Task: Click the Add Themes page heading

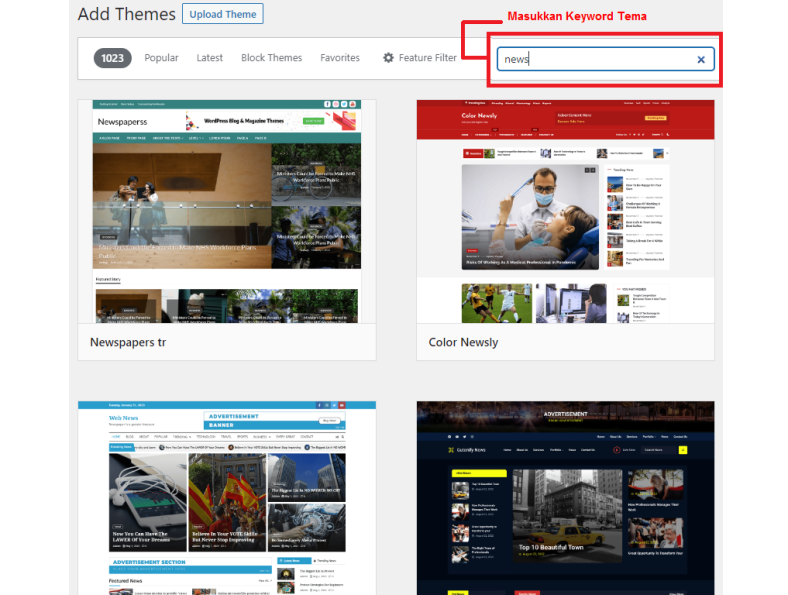Action: [127, 14]
